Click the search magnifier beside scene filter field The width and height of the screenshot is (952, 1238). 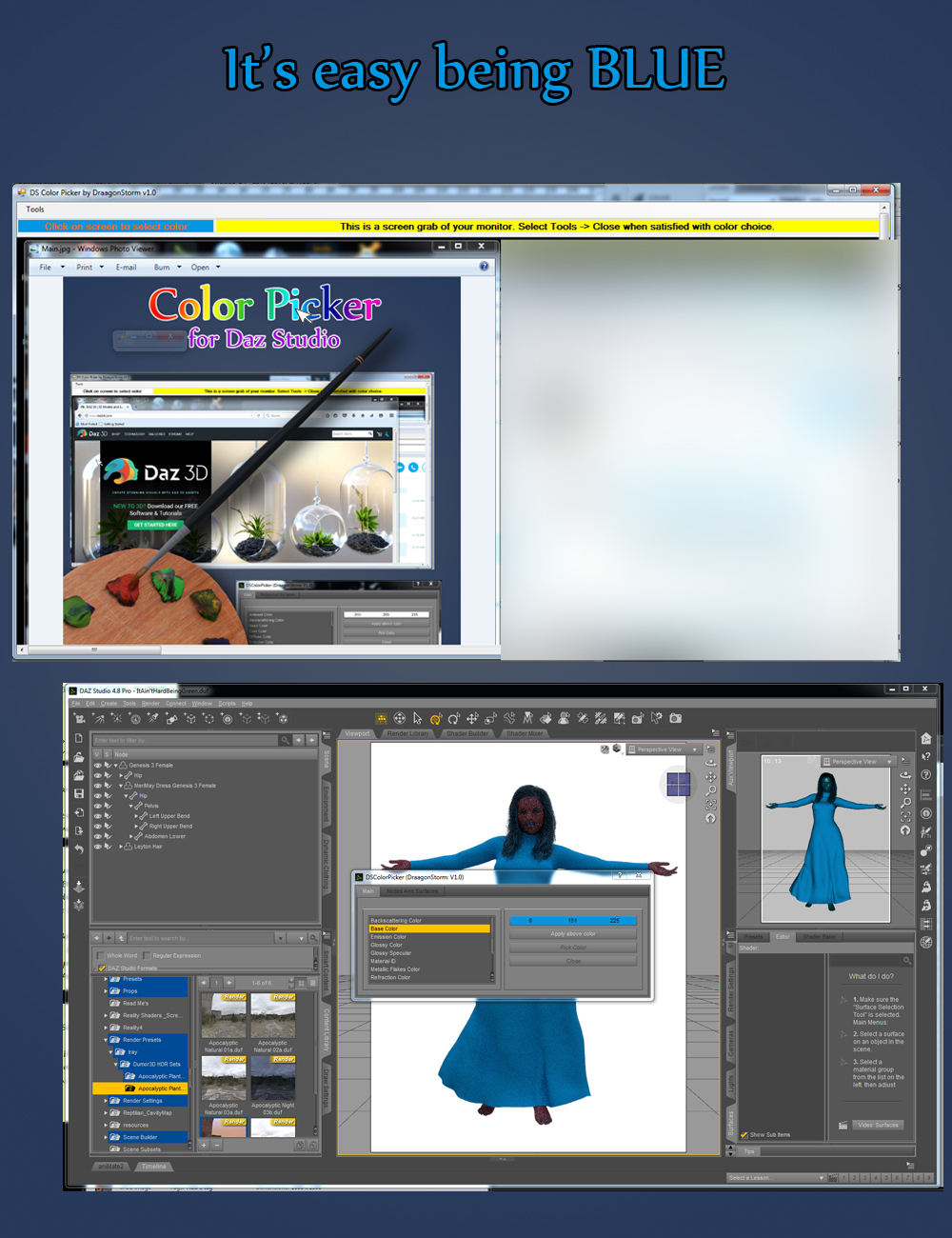click(x=284, y=740)
